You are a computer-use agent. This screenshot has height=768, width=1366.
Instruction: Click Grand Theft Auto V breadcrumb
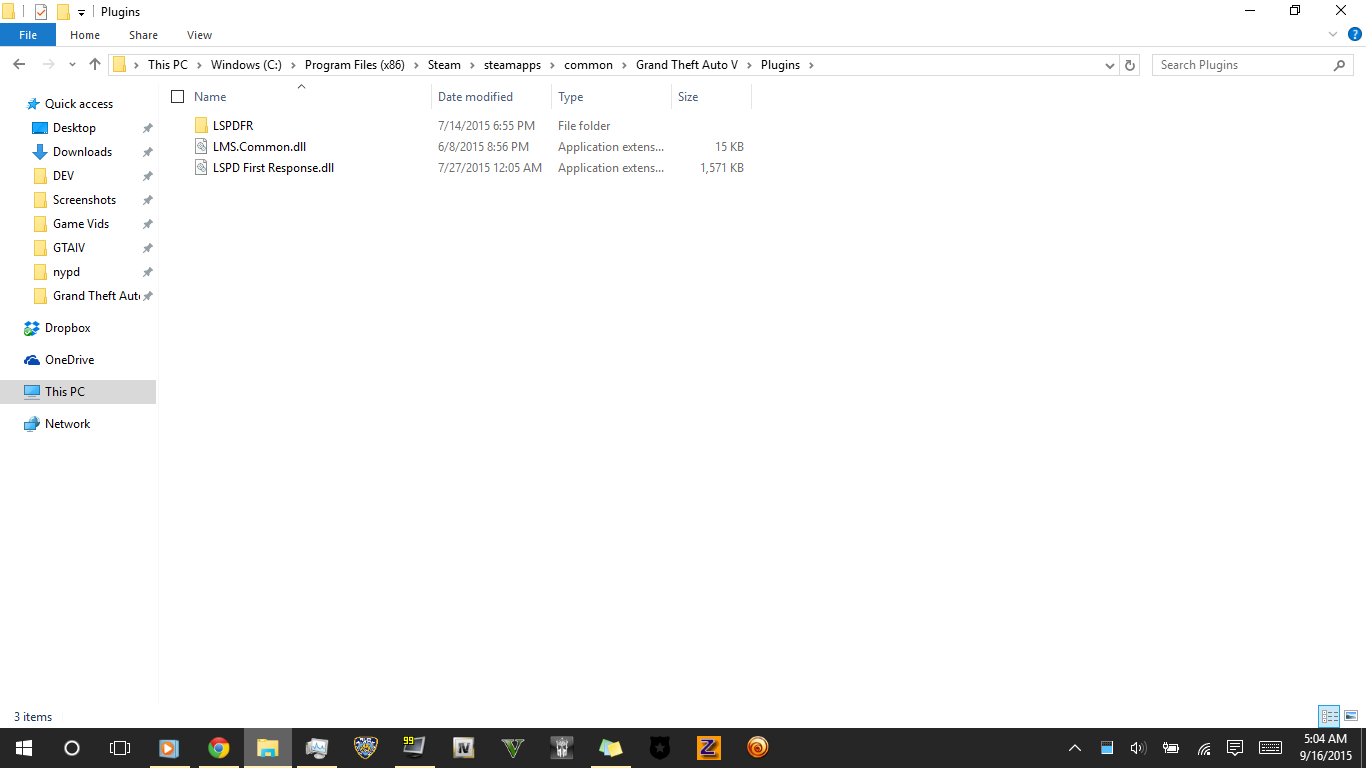pos(687,65)
